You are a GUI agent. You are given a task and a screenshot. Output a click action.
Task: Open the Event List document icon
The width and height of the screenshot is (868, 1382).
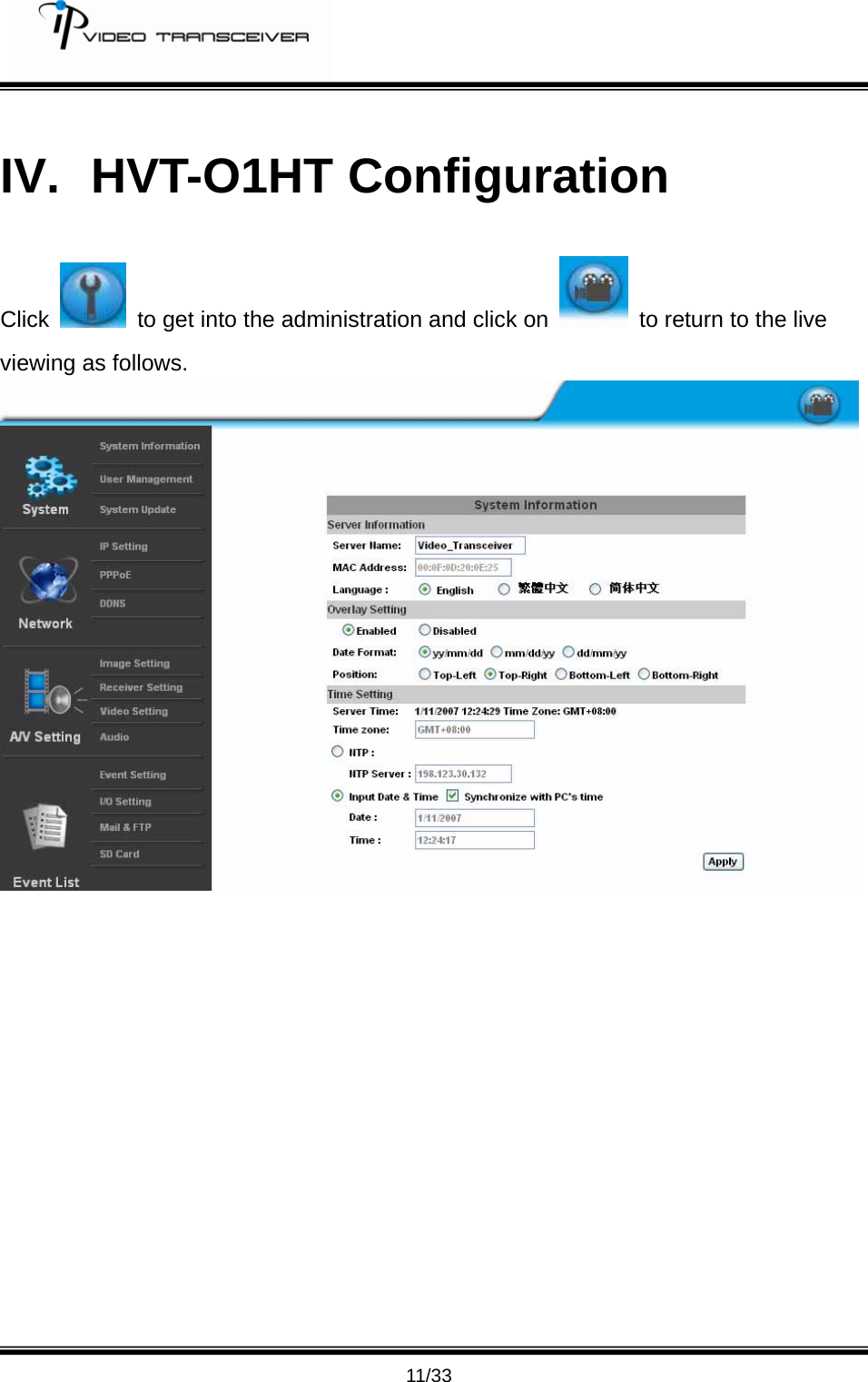point(45,826)
